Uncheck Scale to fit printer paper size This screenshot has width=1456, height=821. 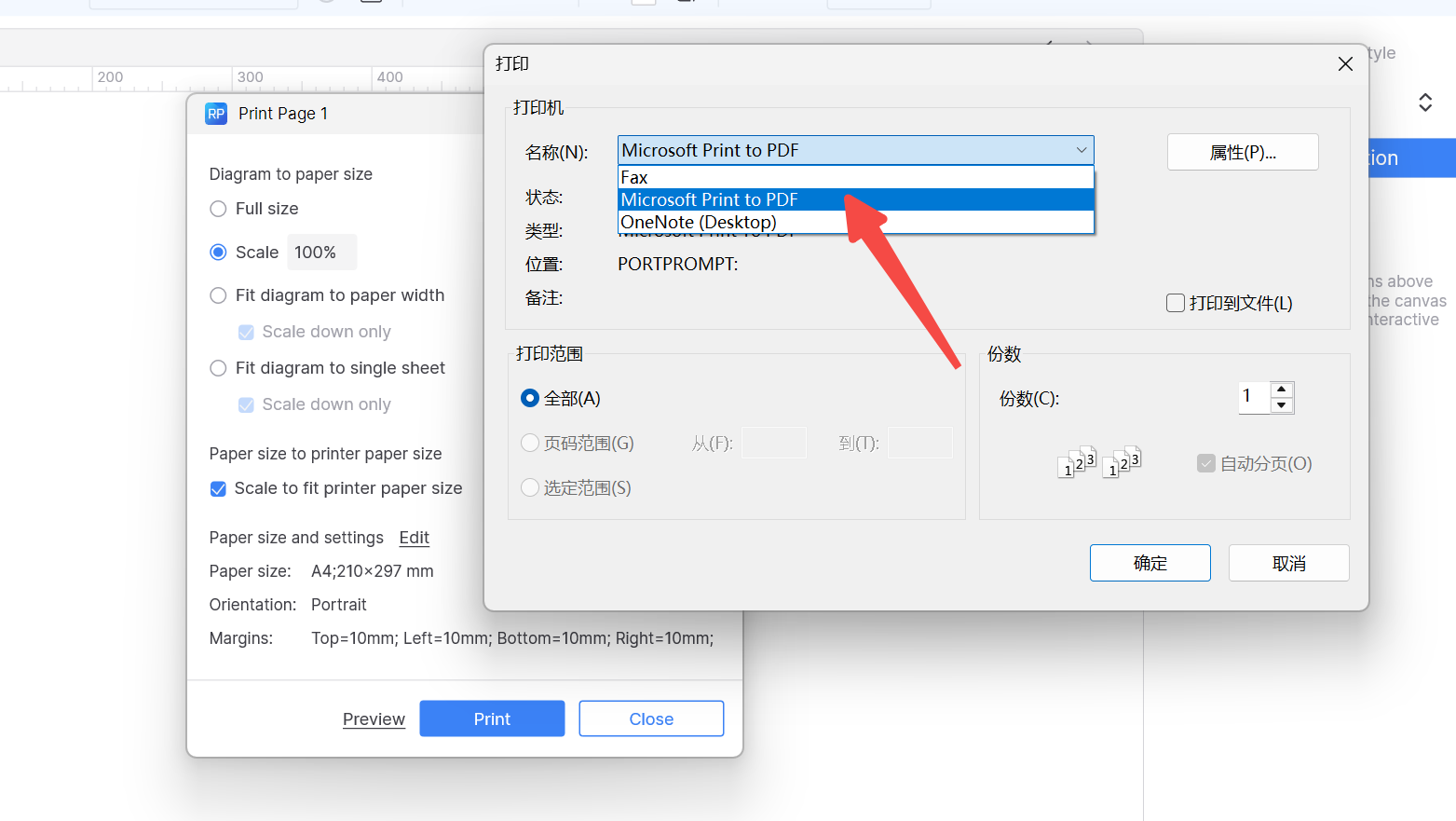(x=219, y=489)
